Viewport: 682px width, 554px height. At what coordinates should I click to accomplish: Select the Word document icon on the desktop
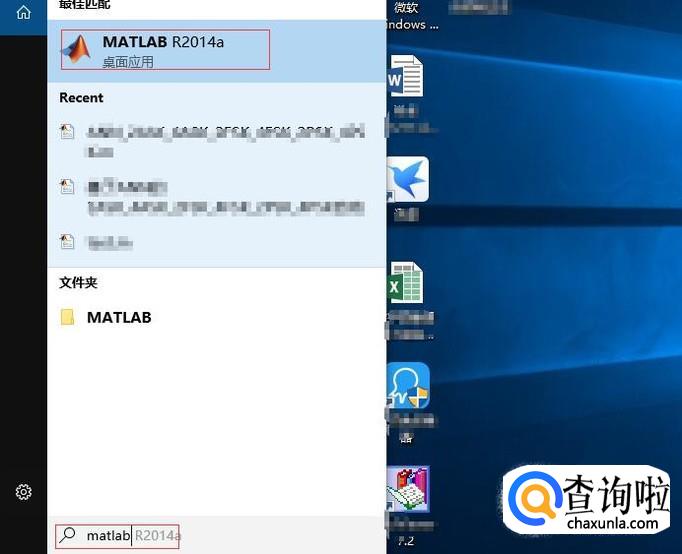coord(405,76)
